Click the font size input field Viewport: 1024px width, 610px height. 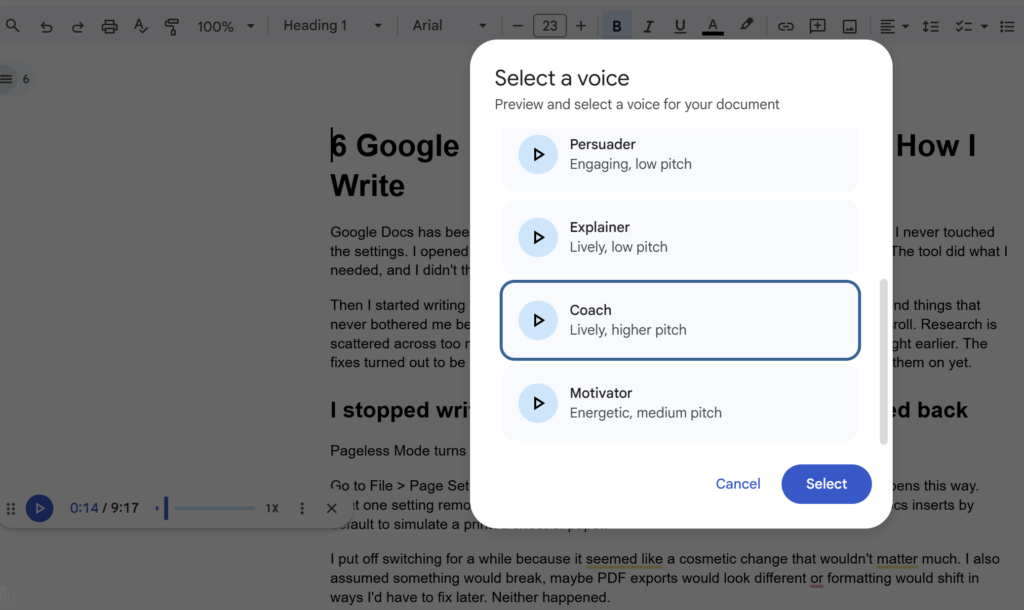tap(549, 26)
